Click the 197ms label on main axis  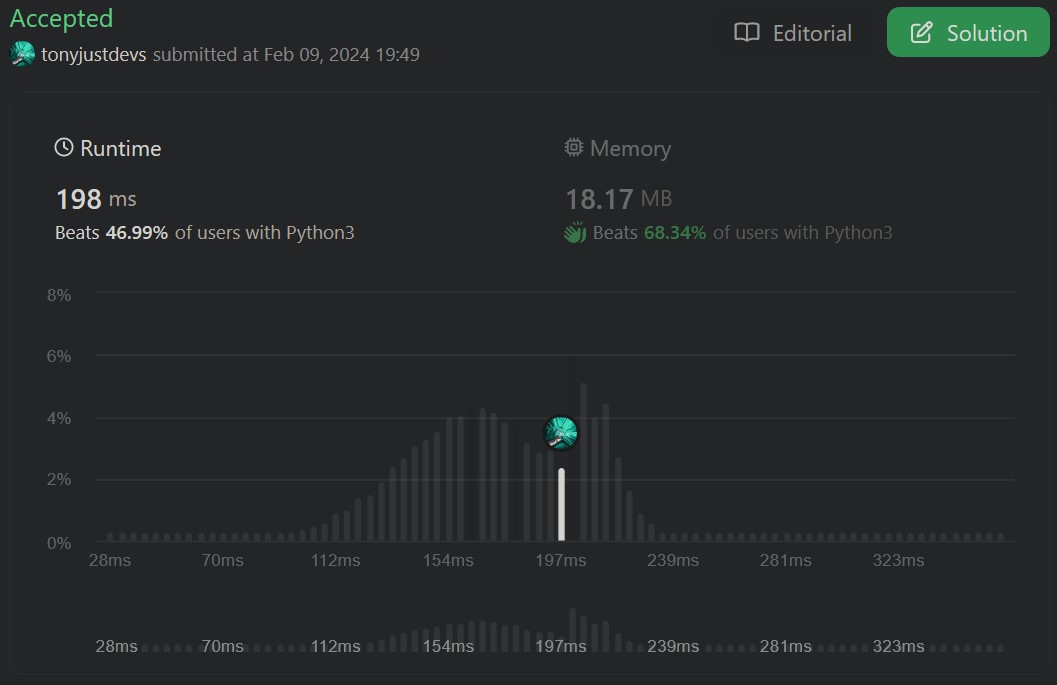click(x=560, y=560)
